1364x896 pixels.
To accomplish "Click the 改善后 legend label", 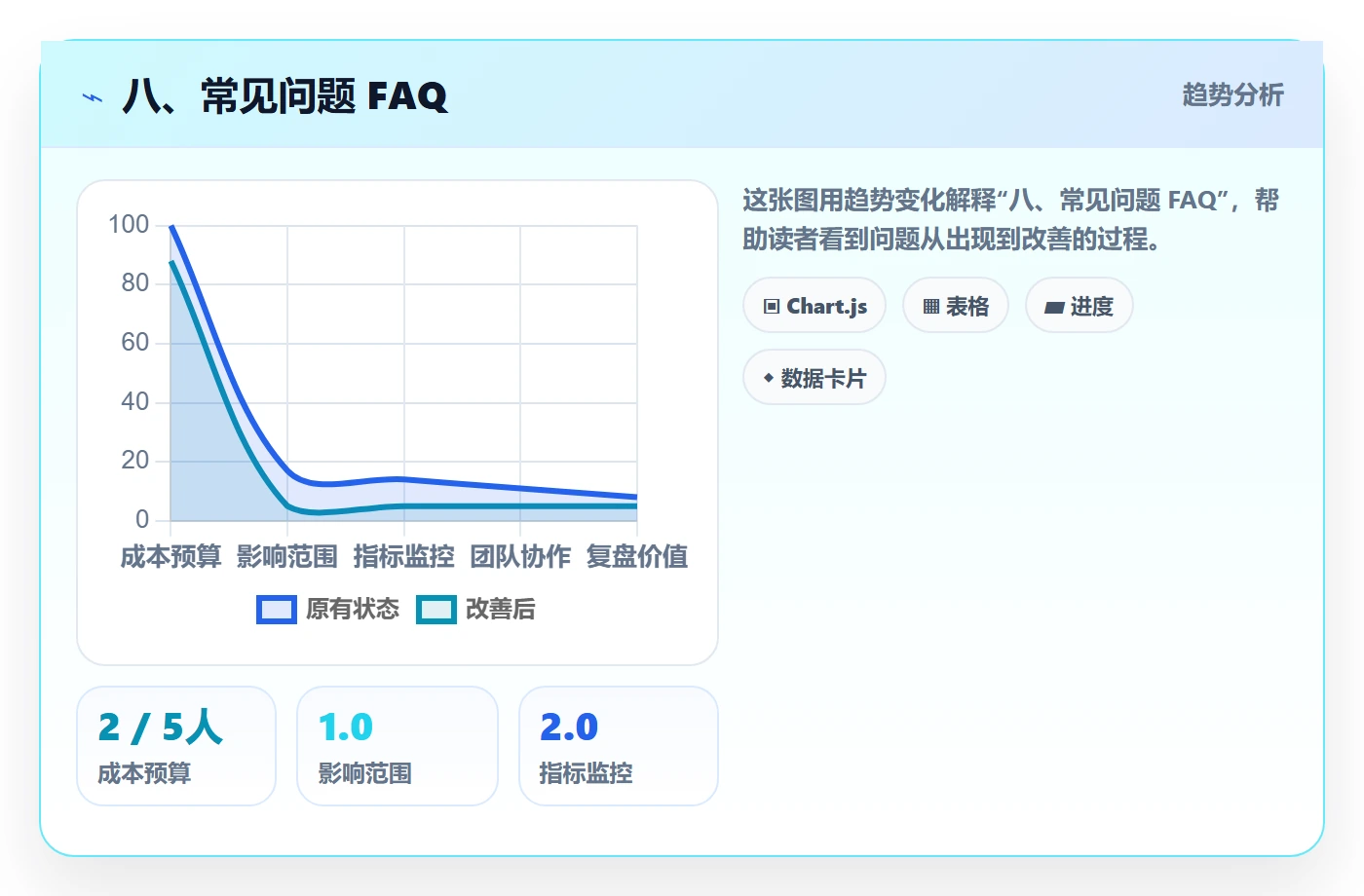I will (501, 610).
